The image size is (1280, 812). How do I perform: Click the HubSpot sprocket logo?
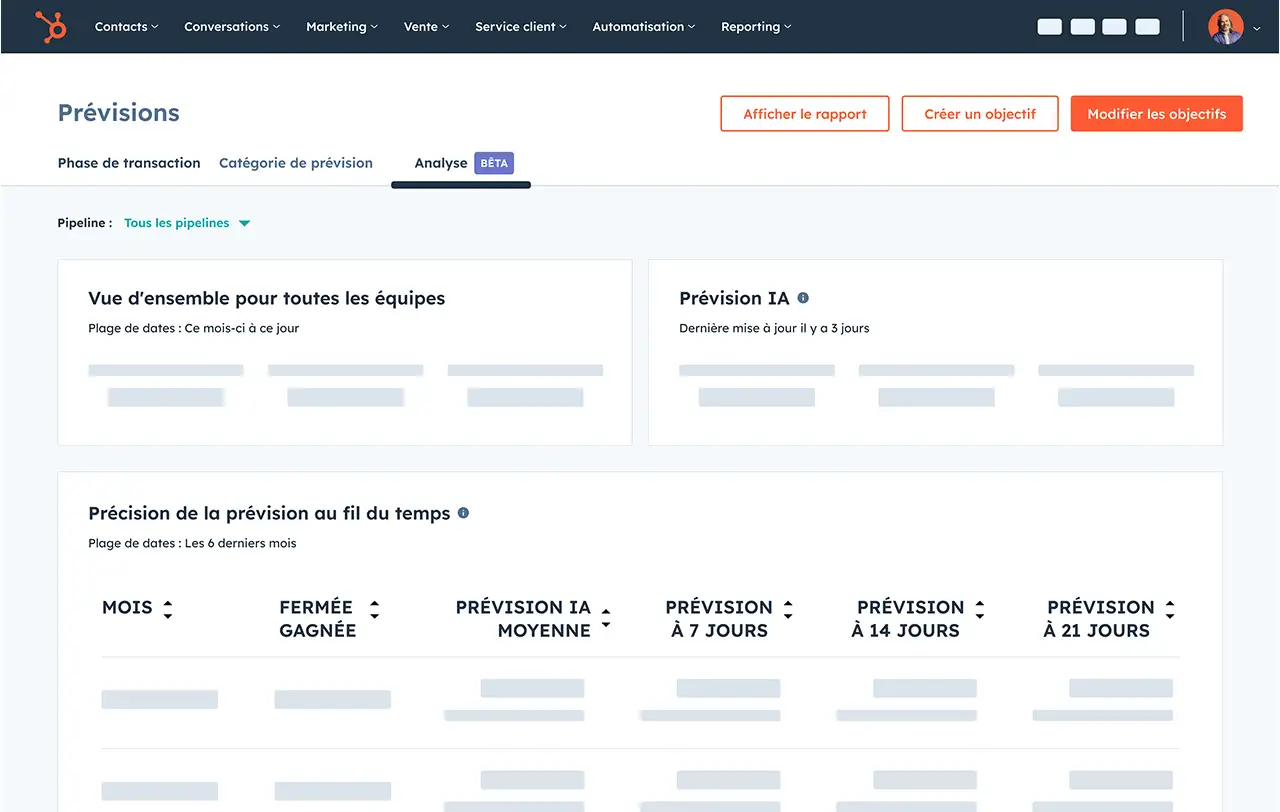[x=50, y=27]
